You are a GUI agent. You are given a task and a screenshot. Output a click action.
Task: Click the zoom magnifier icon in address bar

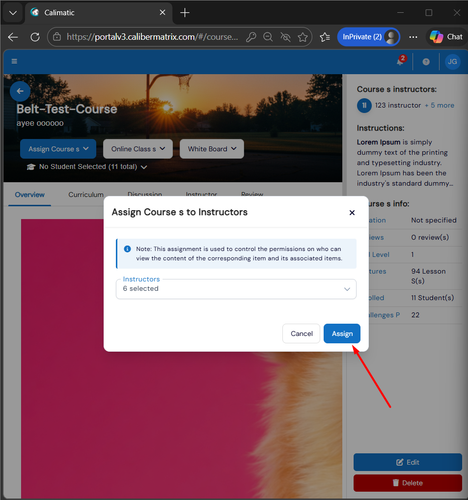(x=268, y=37)
